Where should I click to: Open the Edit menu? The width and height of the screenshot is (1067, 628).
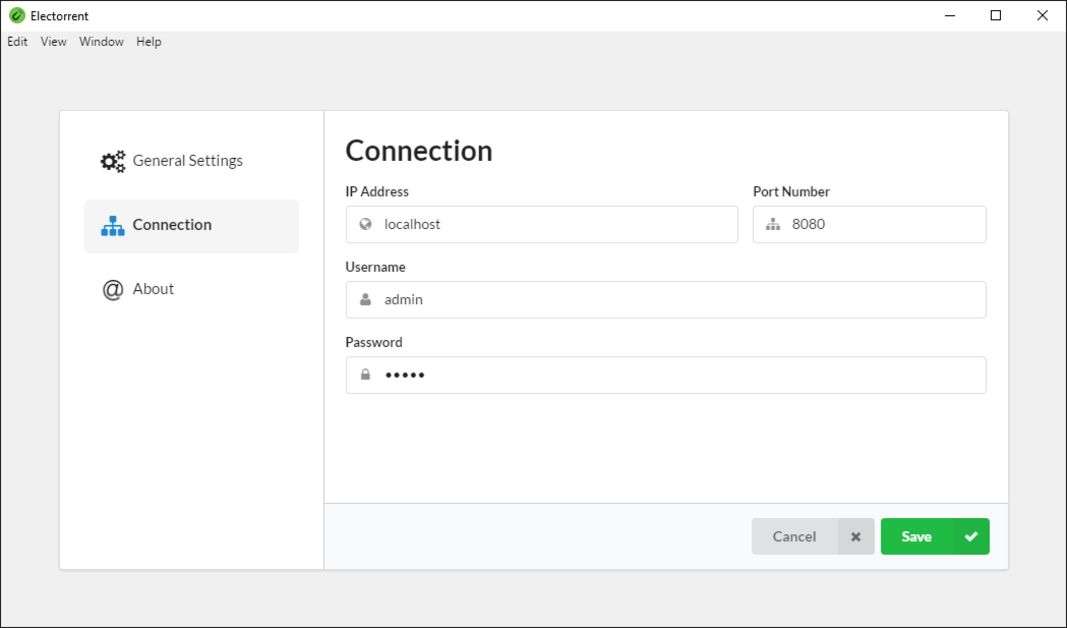(x=17, y=42)
